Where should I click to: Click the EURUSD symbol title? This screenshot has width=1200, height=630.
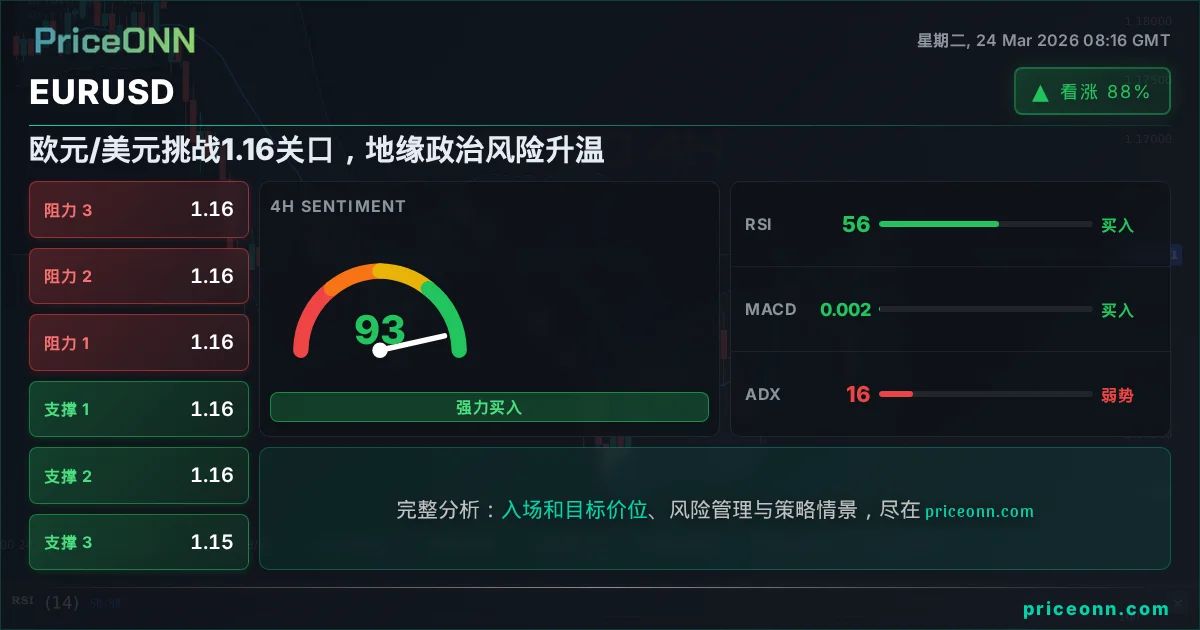pos(102,92)
